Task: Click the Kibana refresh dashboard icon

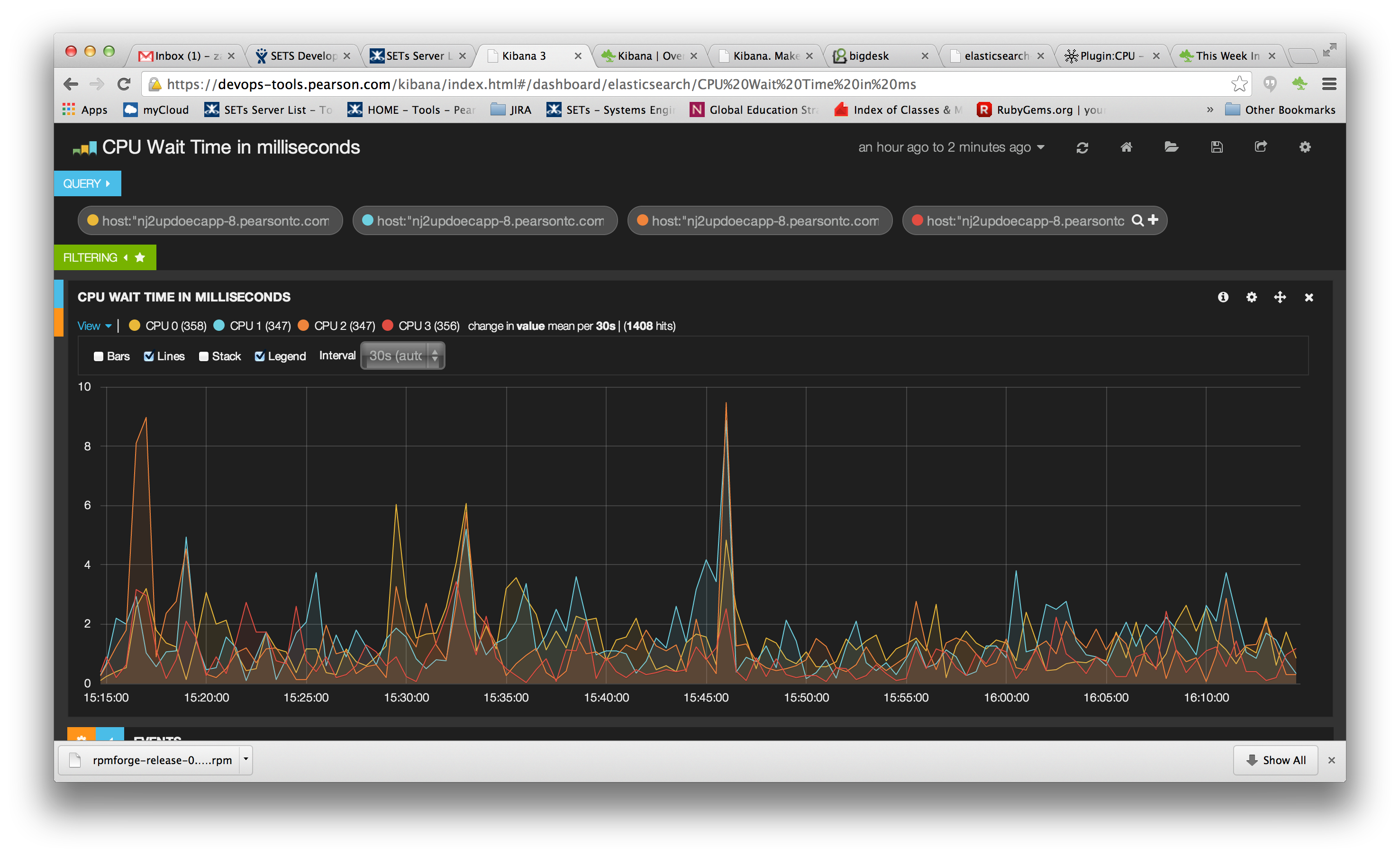Action: [1082, 148]
